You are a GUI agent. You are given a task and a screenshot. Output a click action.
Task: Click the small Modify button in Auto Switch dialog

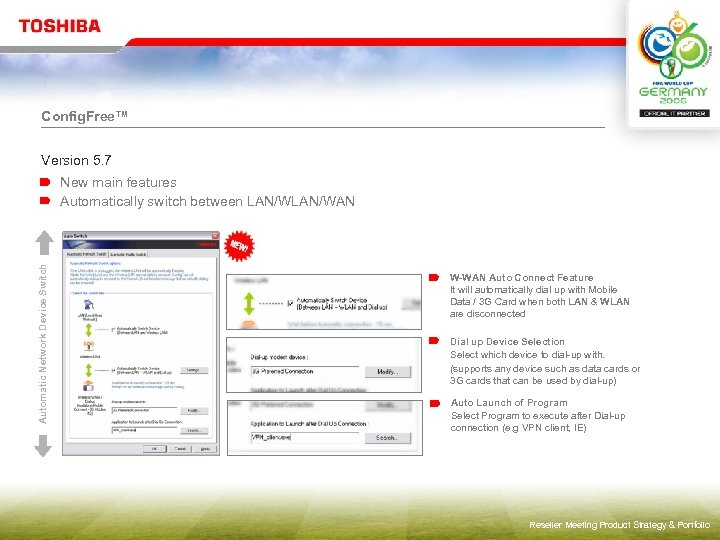coord(194,411)
